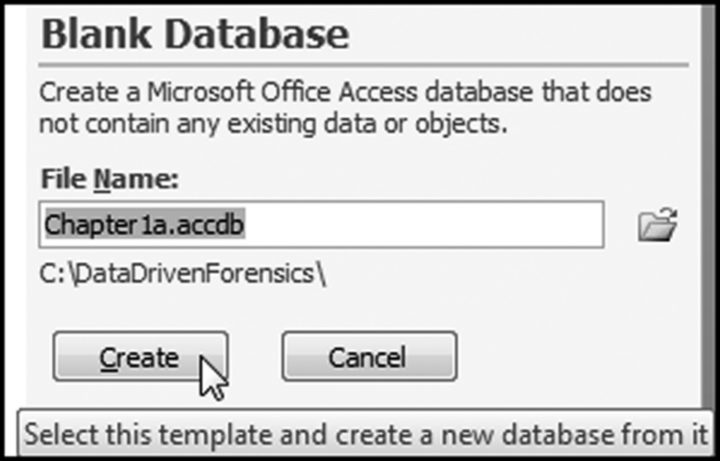Viewport: 720px width, 461px height.
Task: Open the folder browse icon beside File Name
Action: coord(658,225)
